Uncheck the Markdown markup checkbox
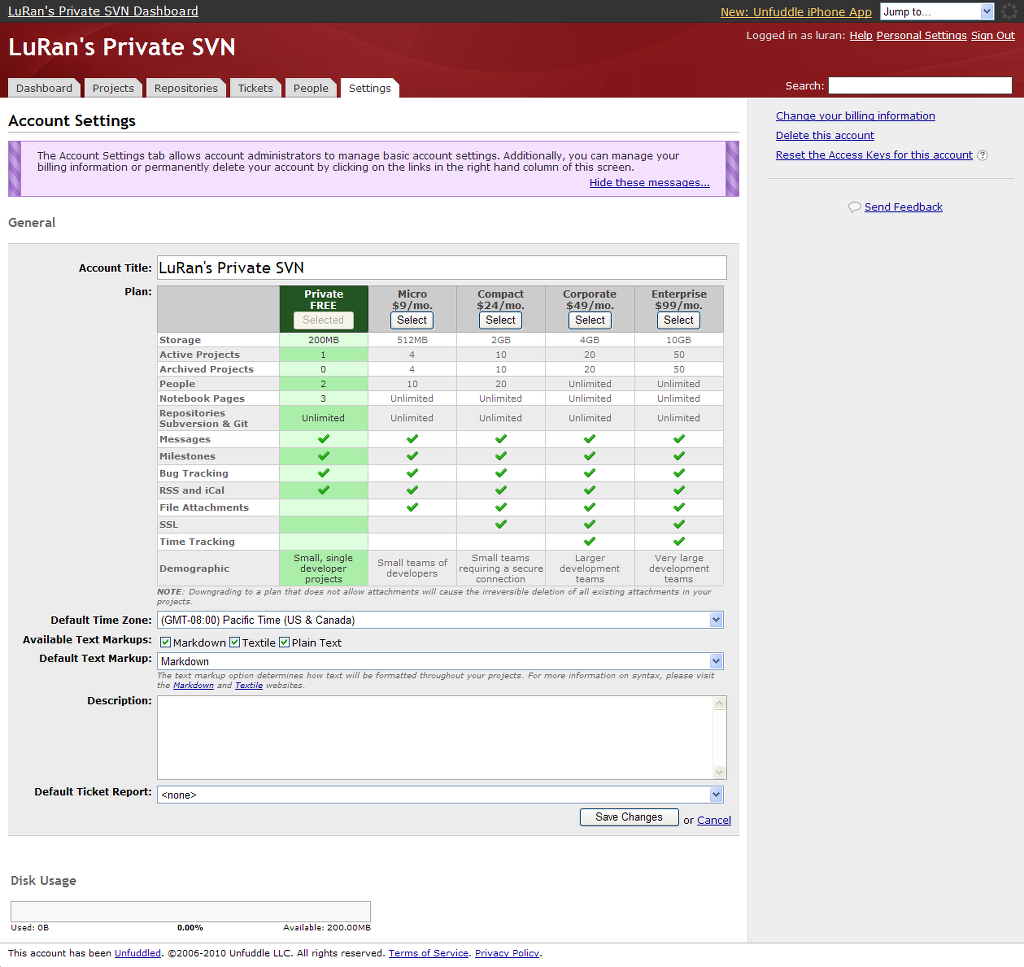The width and height of the screenshot is (1024, 967). coord(166,643)
